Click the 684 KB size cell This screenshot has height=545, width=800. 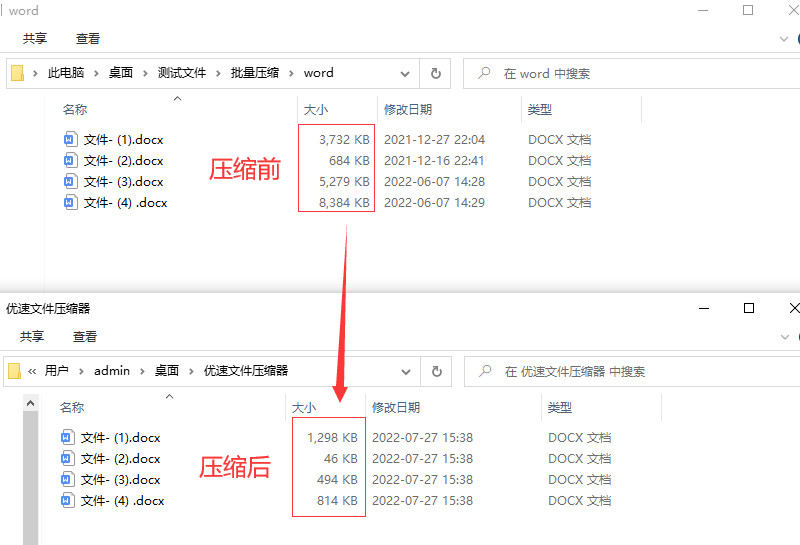tap(349, 160)
